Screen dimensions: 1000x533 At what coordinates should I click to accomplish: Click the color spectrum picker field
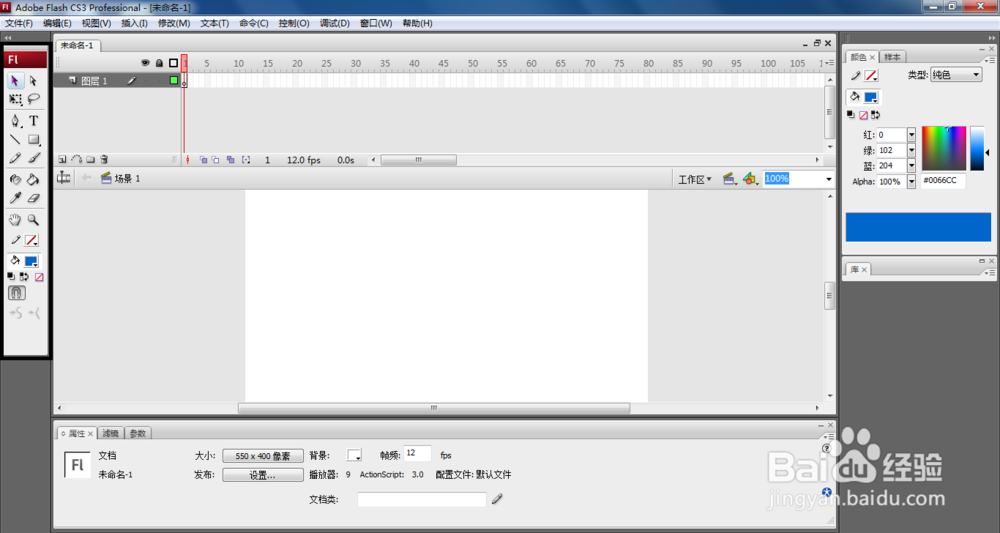coord(944,149)
